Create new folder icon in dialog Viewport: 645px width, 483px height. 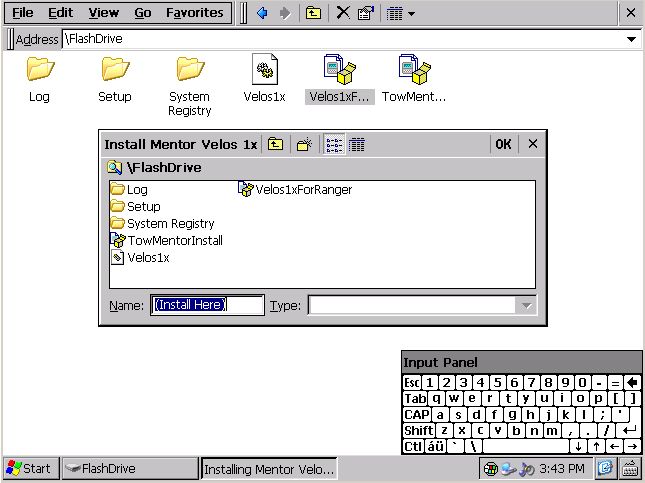(304, 144)
